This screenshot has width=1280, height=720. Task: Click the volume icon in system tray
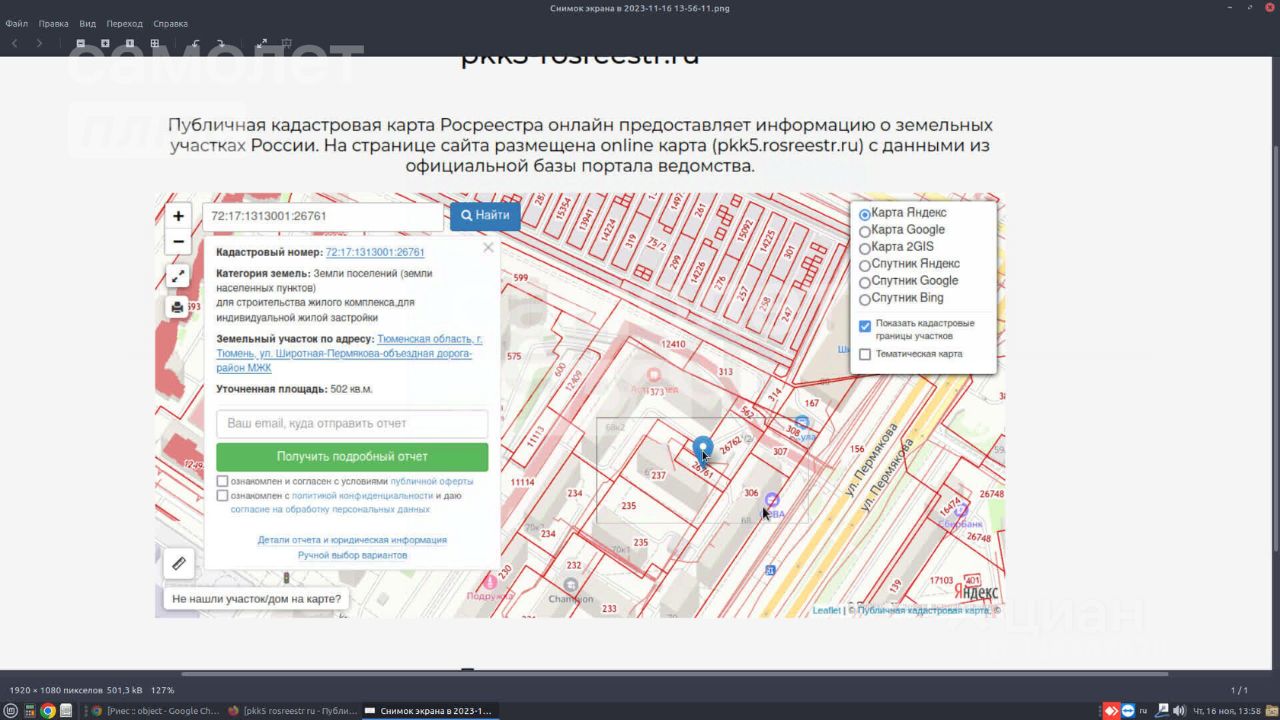pyautogui.click(x=1179, y=711)
